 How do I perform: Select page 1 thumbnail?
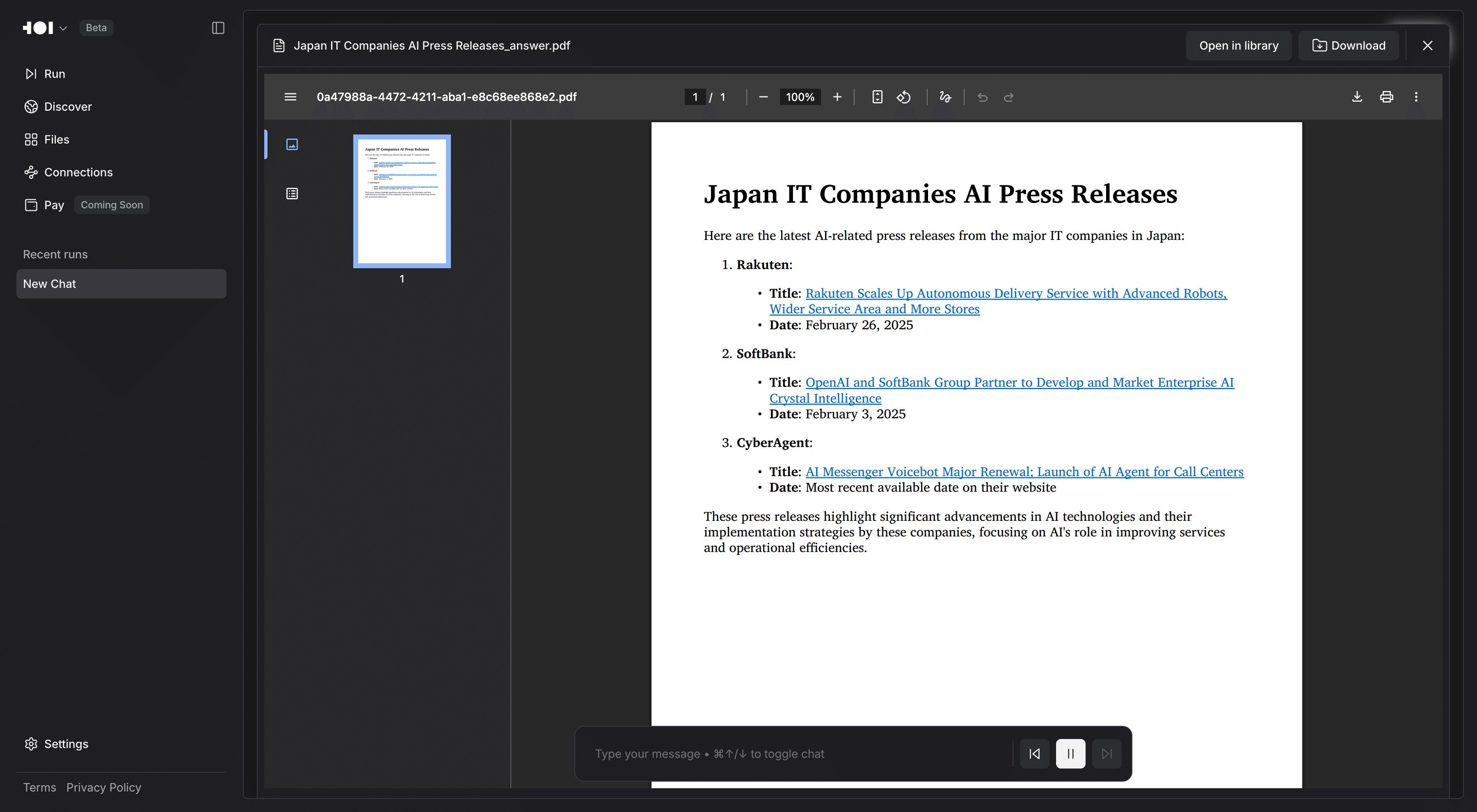click(x=402, y=201)
